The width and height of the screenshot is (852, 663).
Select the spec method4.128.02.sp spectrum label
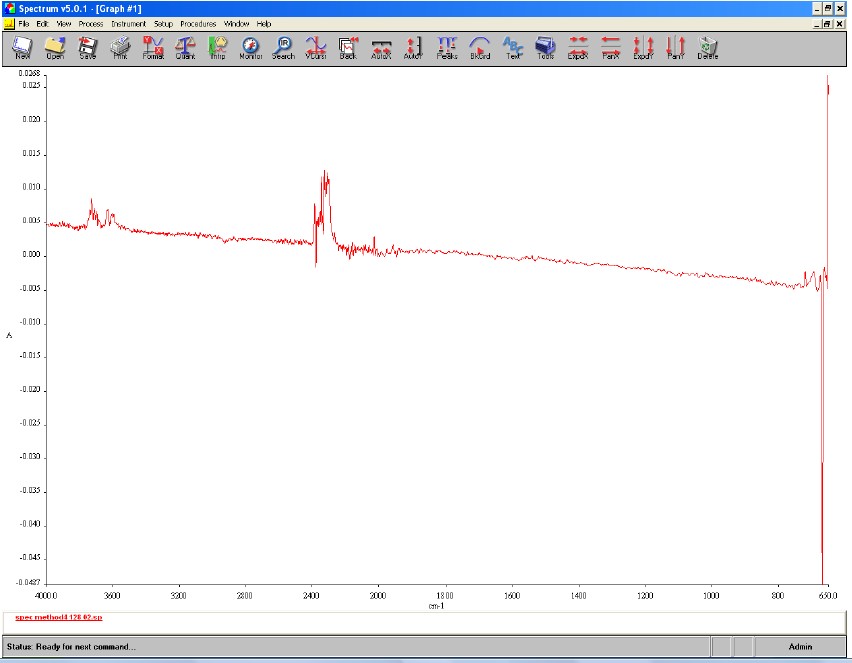tap(59, 617)
